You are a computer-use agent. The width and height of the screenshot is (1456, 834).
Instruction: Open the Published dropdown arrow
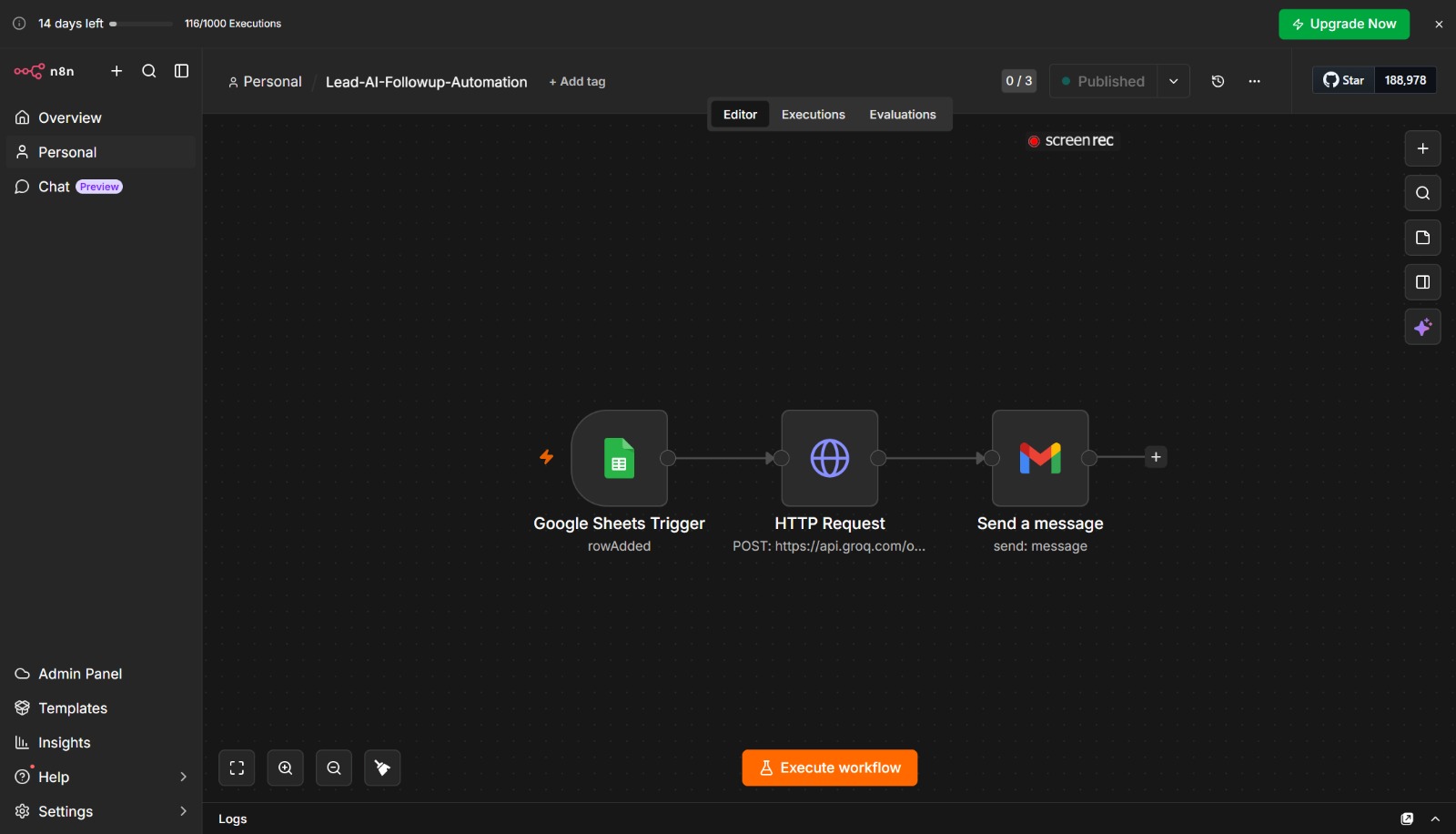tap(1174, 81)
